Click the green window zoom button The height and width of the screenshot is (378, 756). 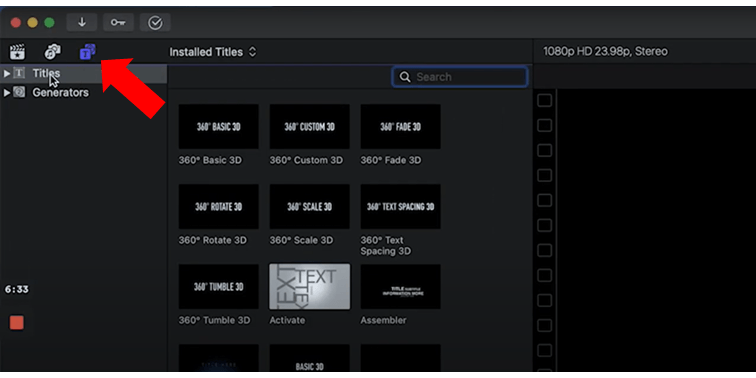pyautogui.click(x=49, y=23)
